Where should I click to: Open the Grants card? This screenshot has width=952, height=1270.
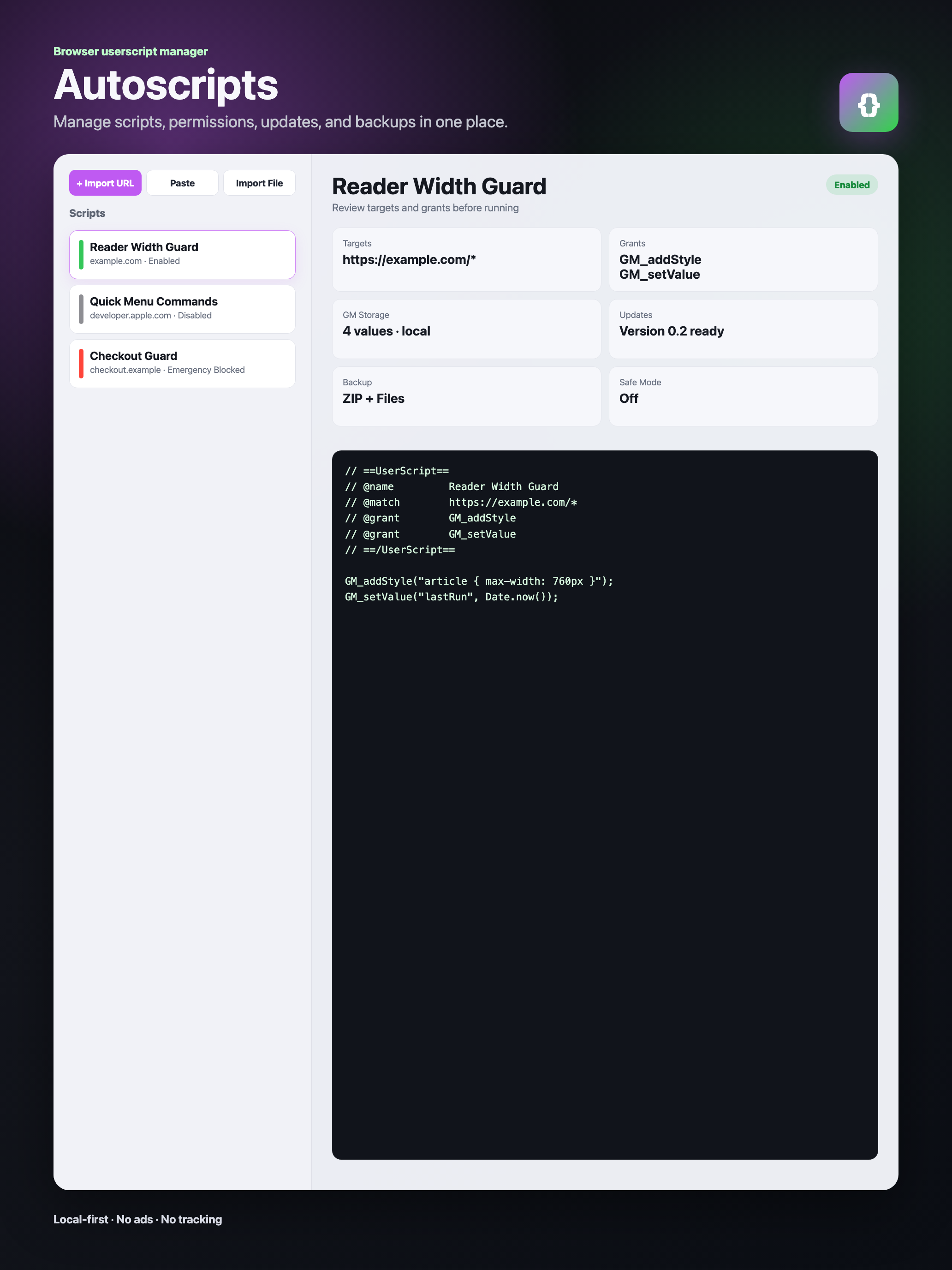pyautogui.click(x=743, y=259)
